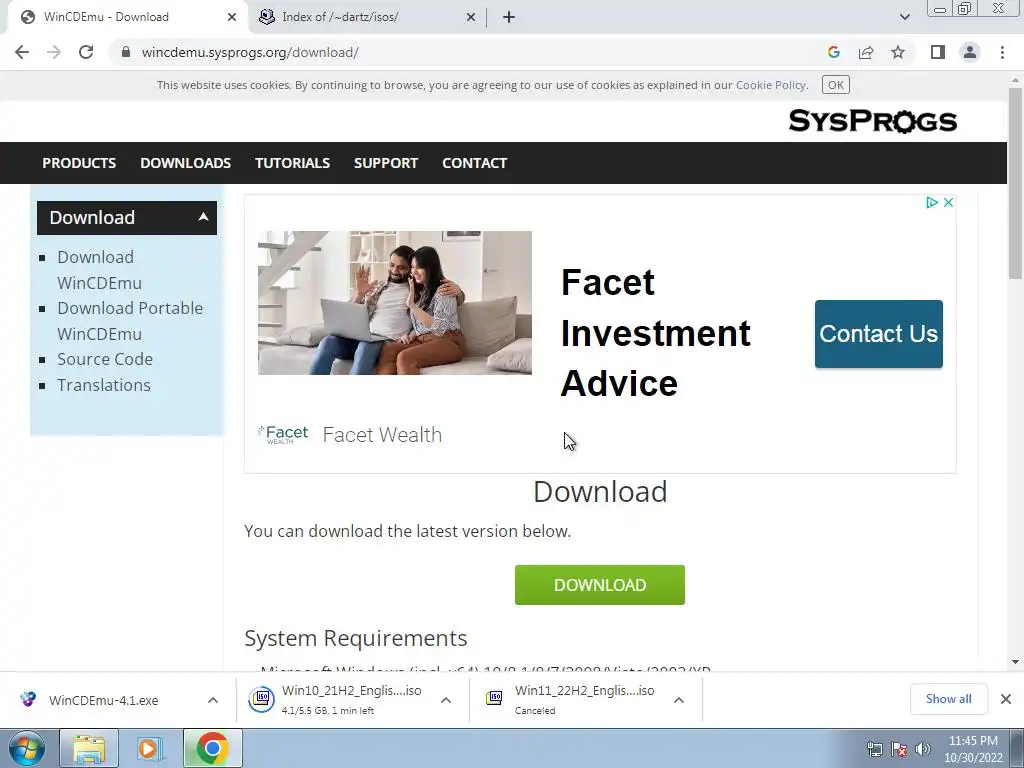The image size is (1024, 768).
Task: Close the Index of /~dartz/isos/ tab
Action: point(471,17)
